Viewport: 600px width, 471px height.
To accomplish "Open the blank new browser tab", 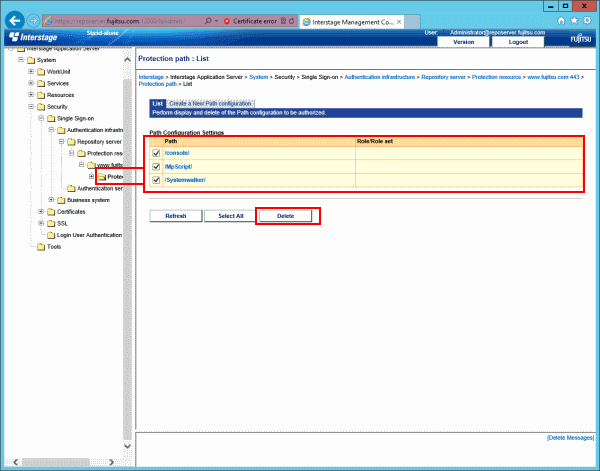I will click(x=412, y=22).
